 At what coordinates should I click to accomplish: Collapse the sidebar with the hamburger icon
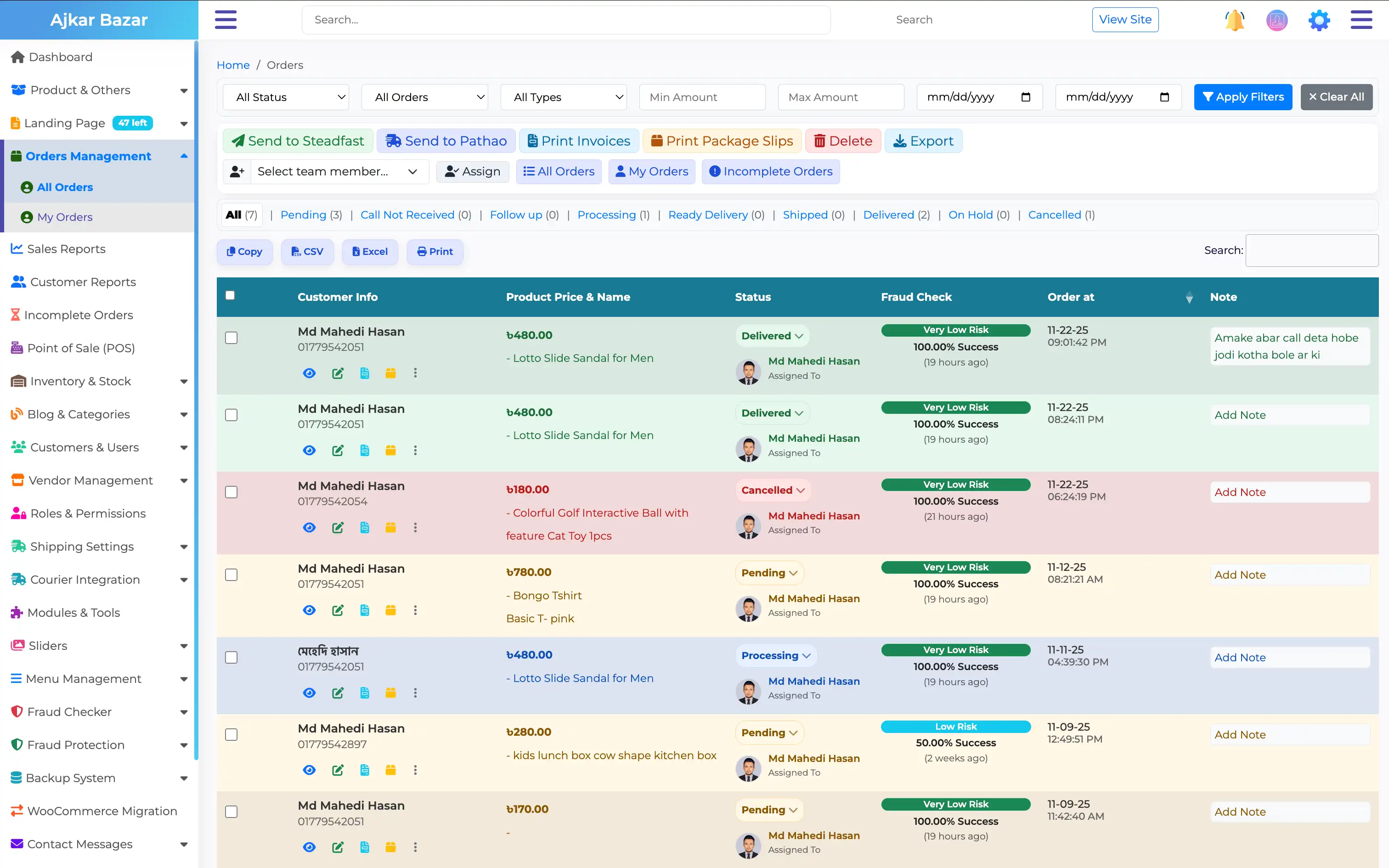(x=226, y=19)
